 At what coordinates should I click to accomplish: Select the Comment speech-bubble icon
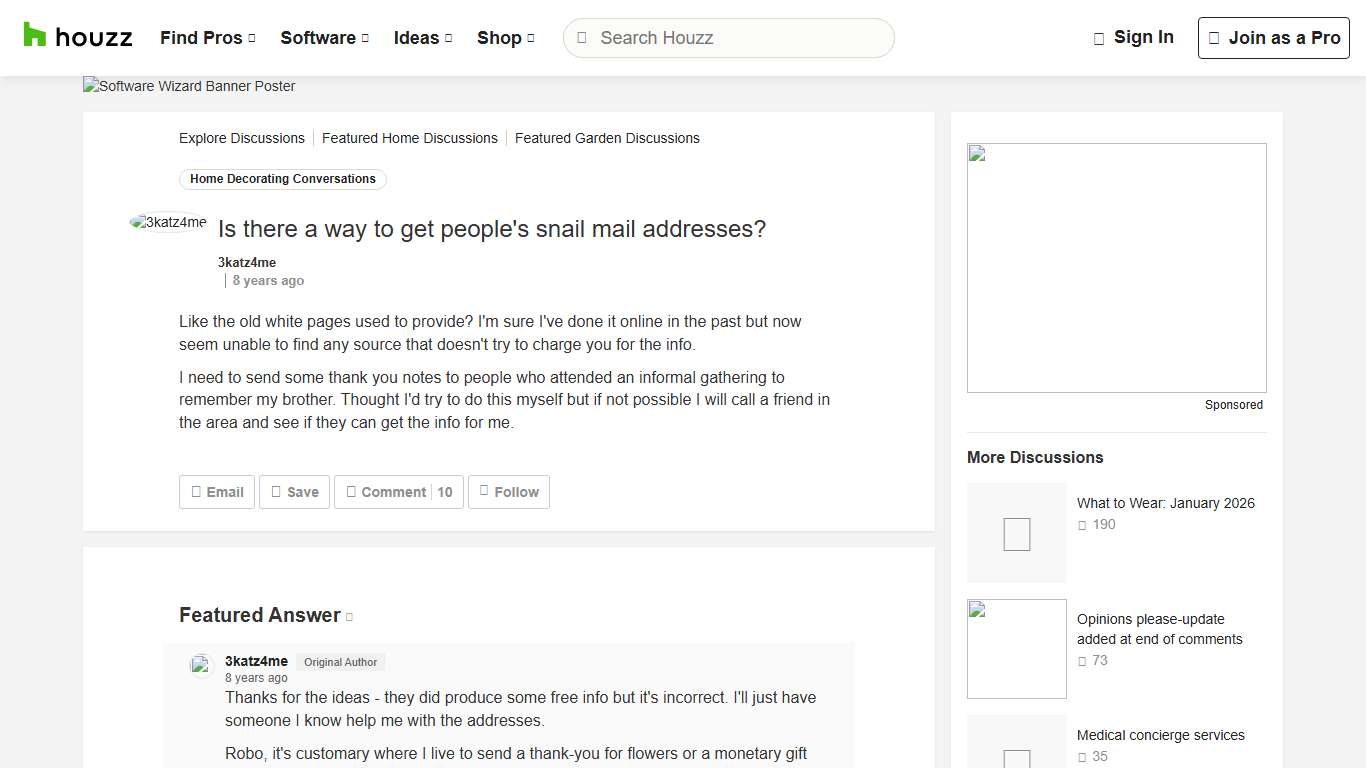tap(351, 491)
